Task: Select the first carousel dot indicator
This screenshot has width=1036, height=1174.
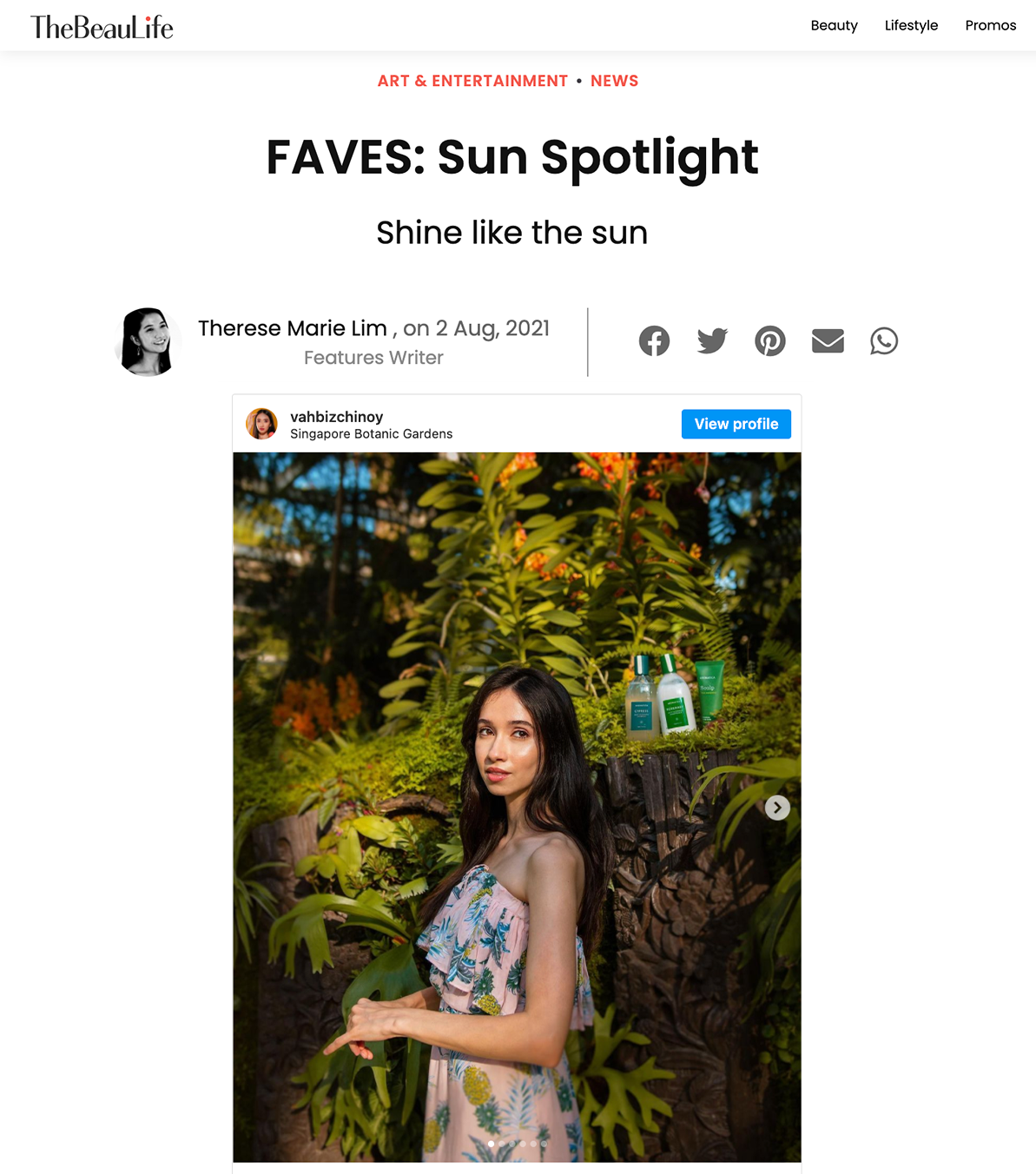Action: point(492,1144)
